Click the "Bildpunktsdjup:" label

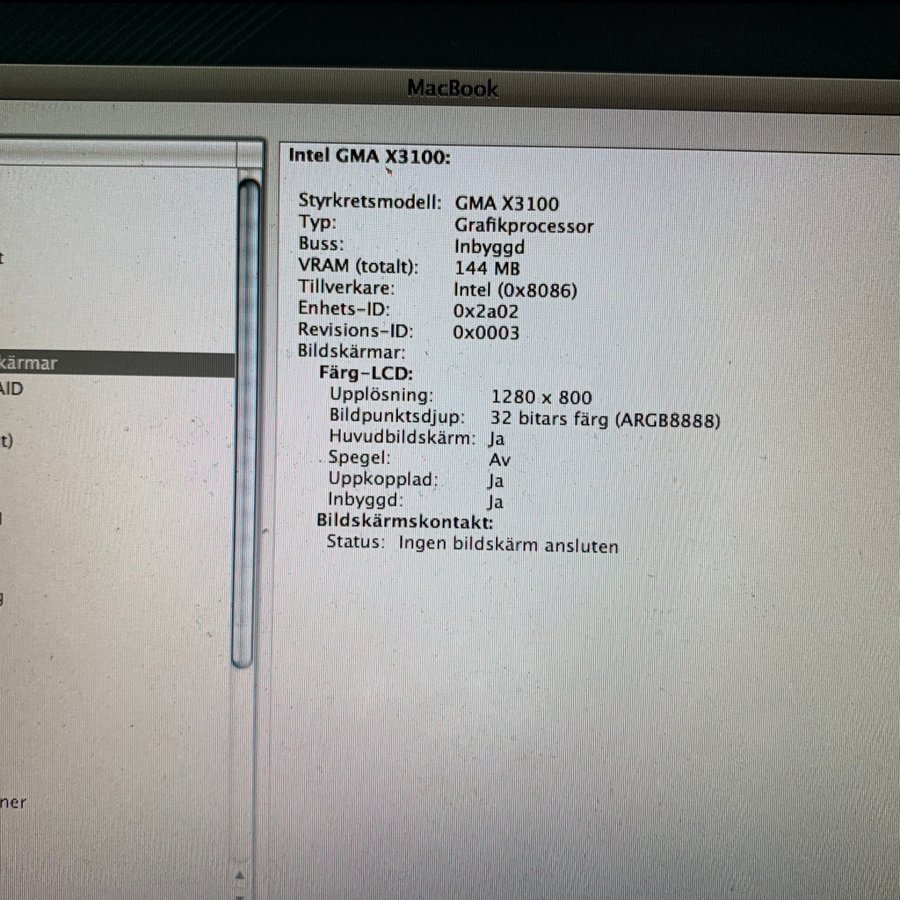point(397,417)
